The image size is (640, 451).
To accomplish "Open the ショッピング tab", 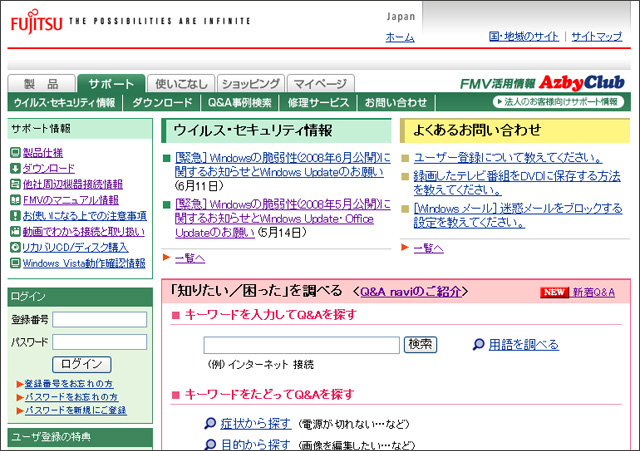I will pos(251,84).
